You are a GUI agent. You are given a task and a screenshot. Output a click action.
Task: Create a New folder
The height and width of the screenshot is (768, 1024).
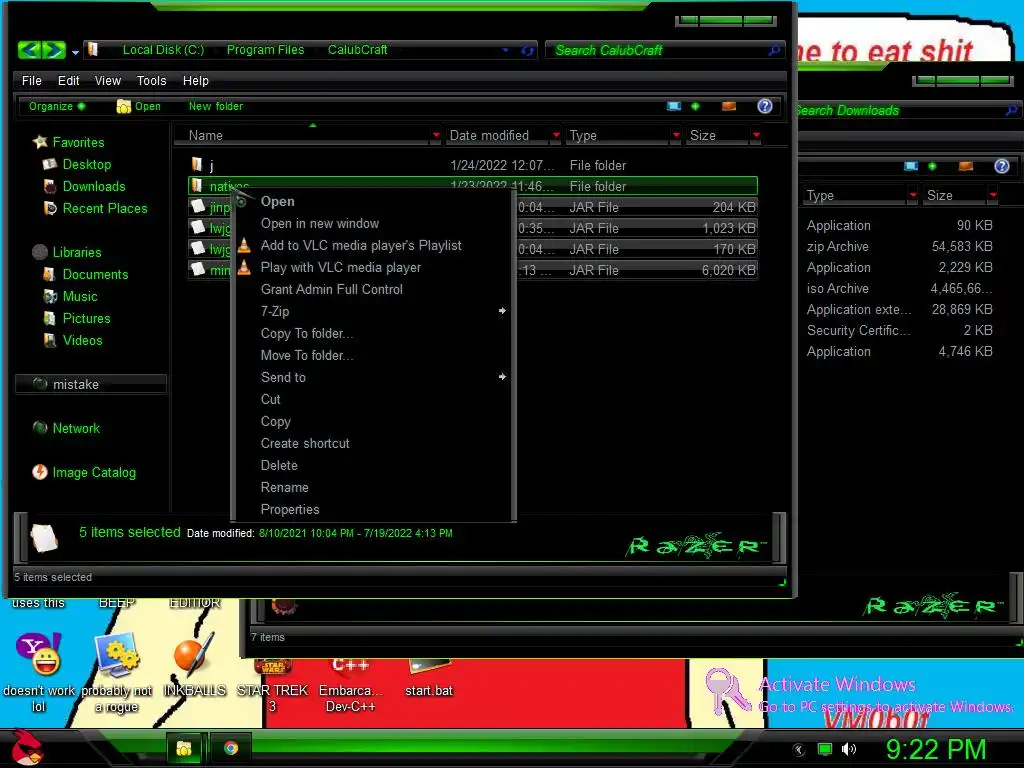(216, 106)
